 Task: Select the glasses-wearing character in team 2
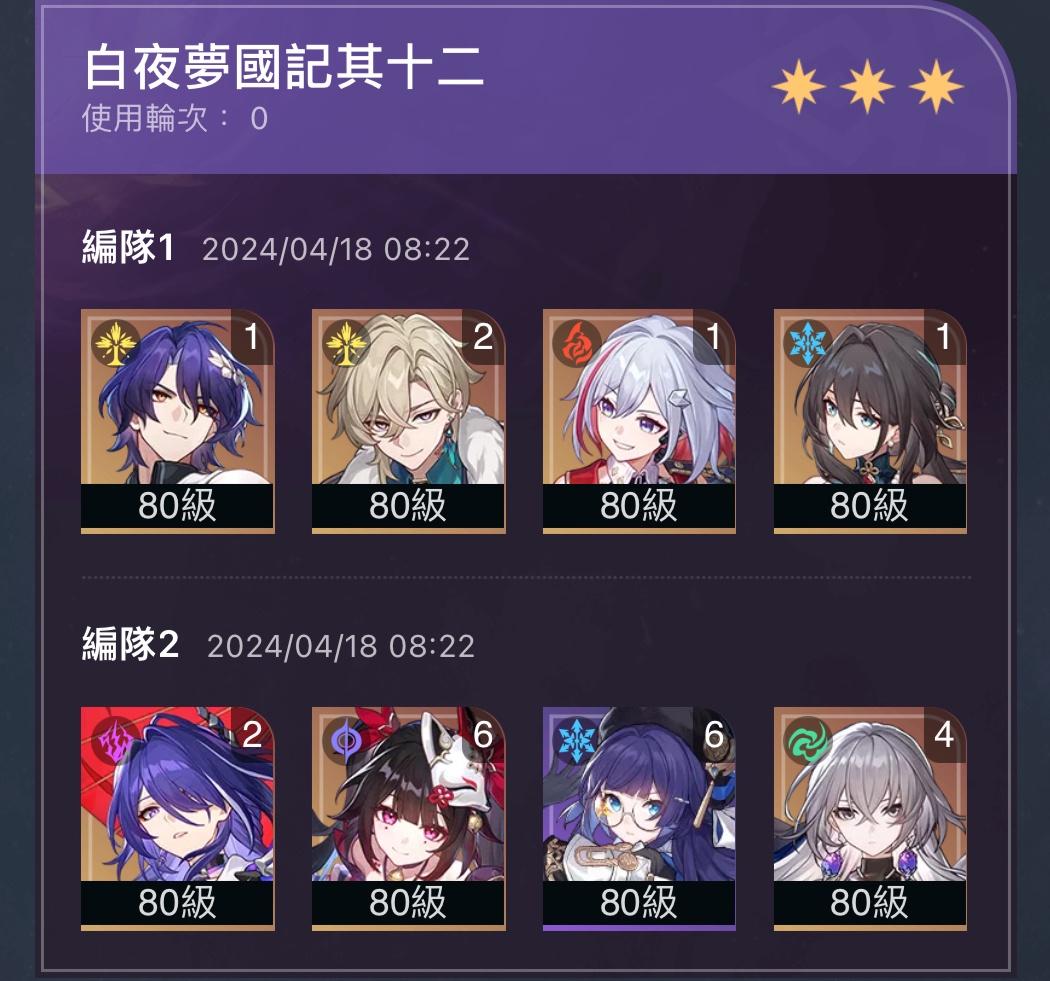[x=639, y=818]
